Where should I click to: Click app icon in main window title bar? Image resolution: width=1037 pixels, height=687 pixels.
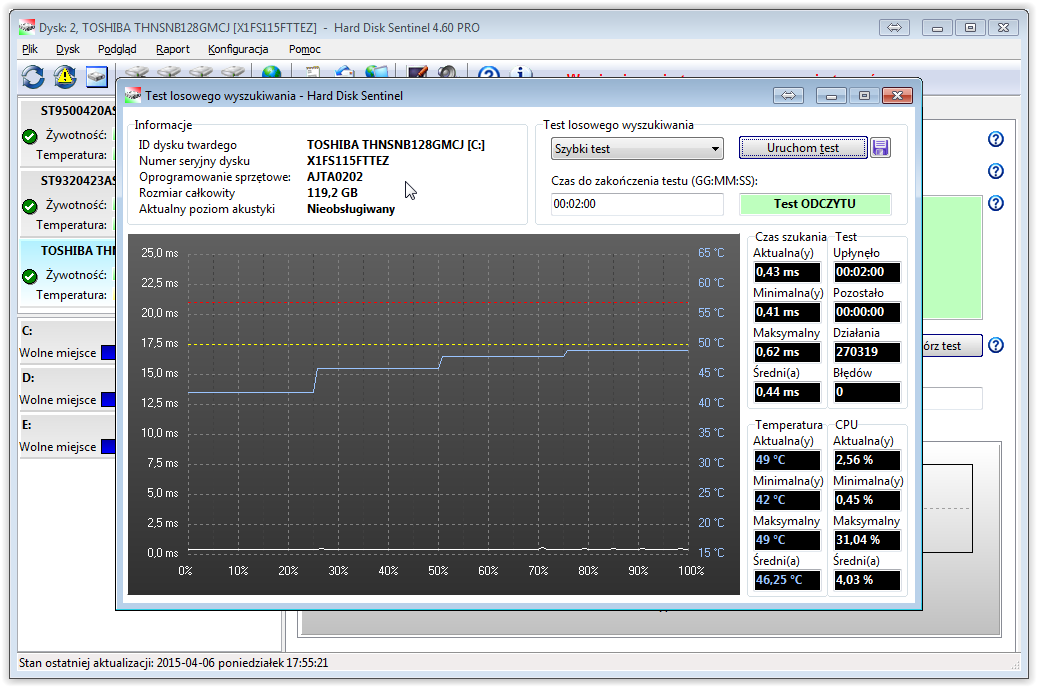click(26, 28)
